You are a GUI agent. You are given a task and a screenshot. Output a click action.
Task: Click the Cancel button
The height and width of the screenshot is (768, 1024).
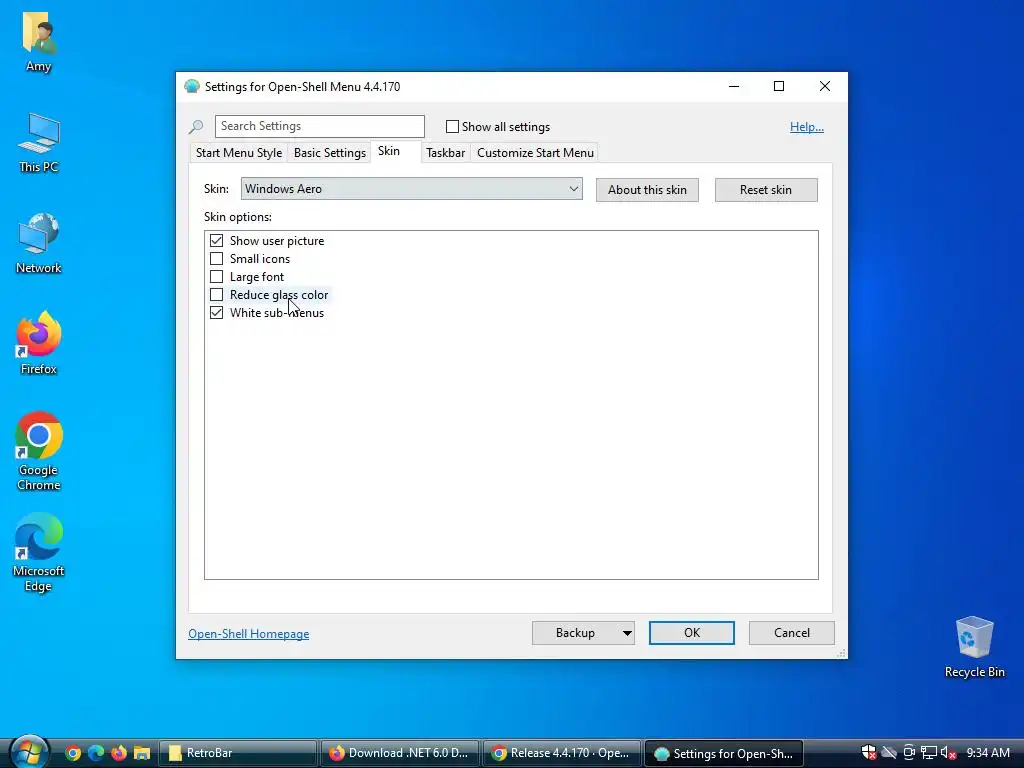tap(792, 633)
